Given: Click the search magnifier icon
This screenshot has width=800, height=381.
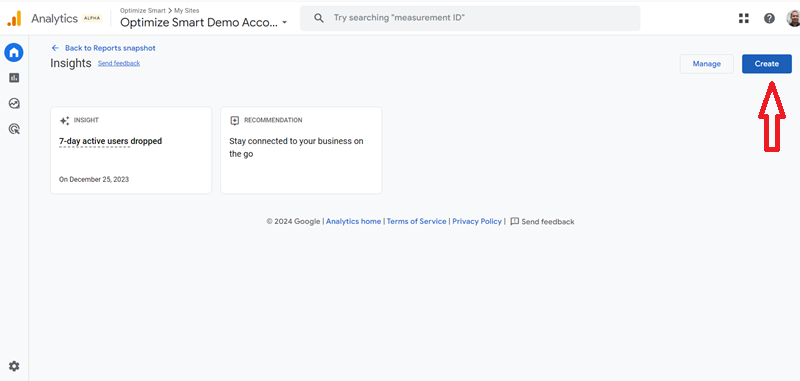Looking at the screenshot, I should pyautogui.click(x=319, y=18).
